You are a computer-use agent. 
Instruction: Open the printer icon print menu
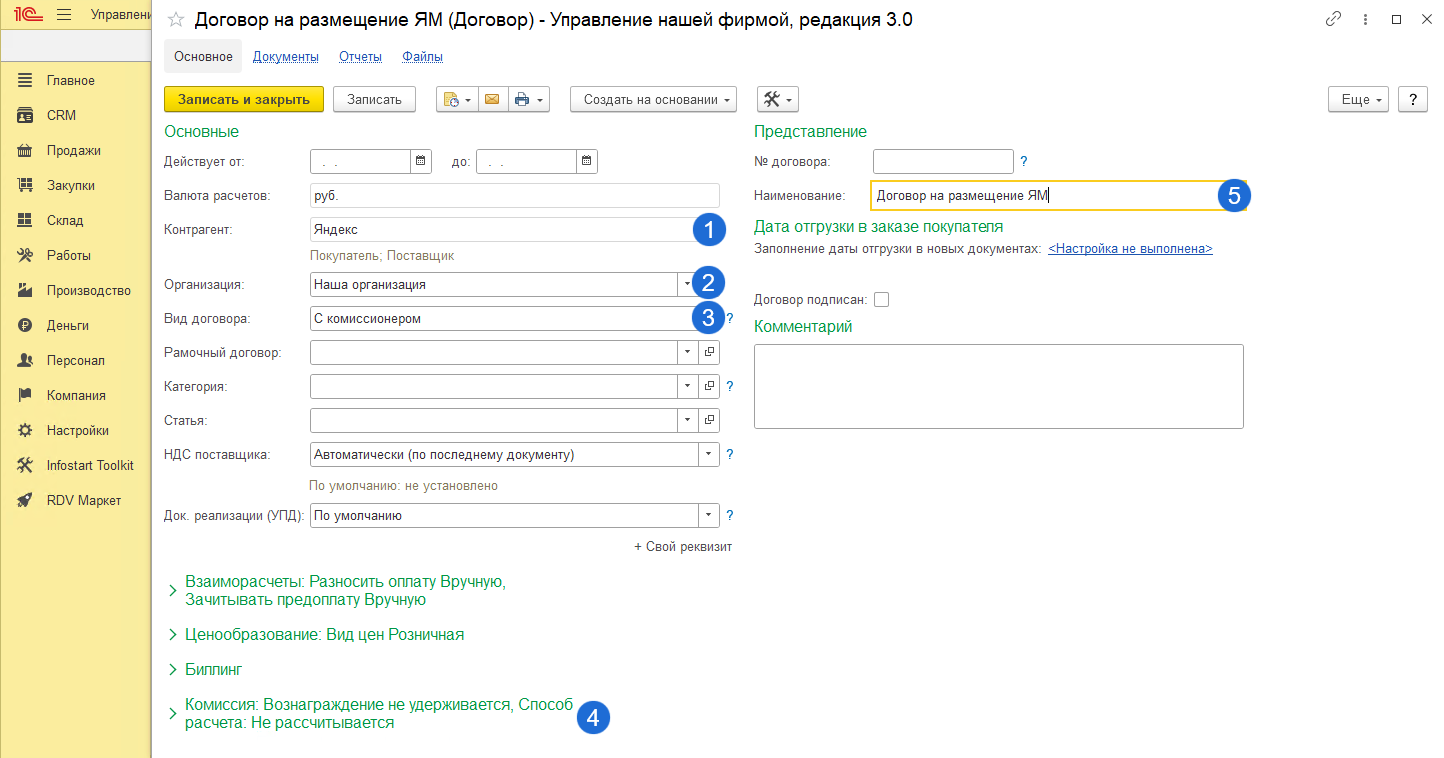[x=528, y=99]
